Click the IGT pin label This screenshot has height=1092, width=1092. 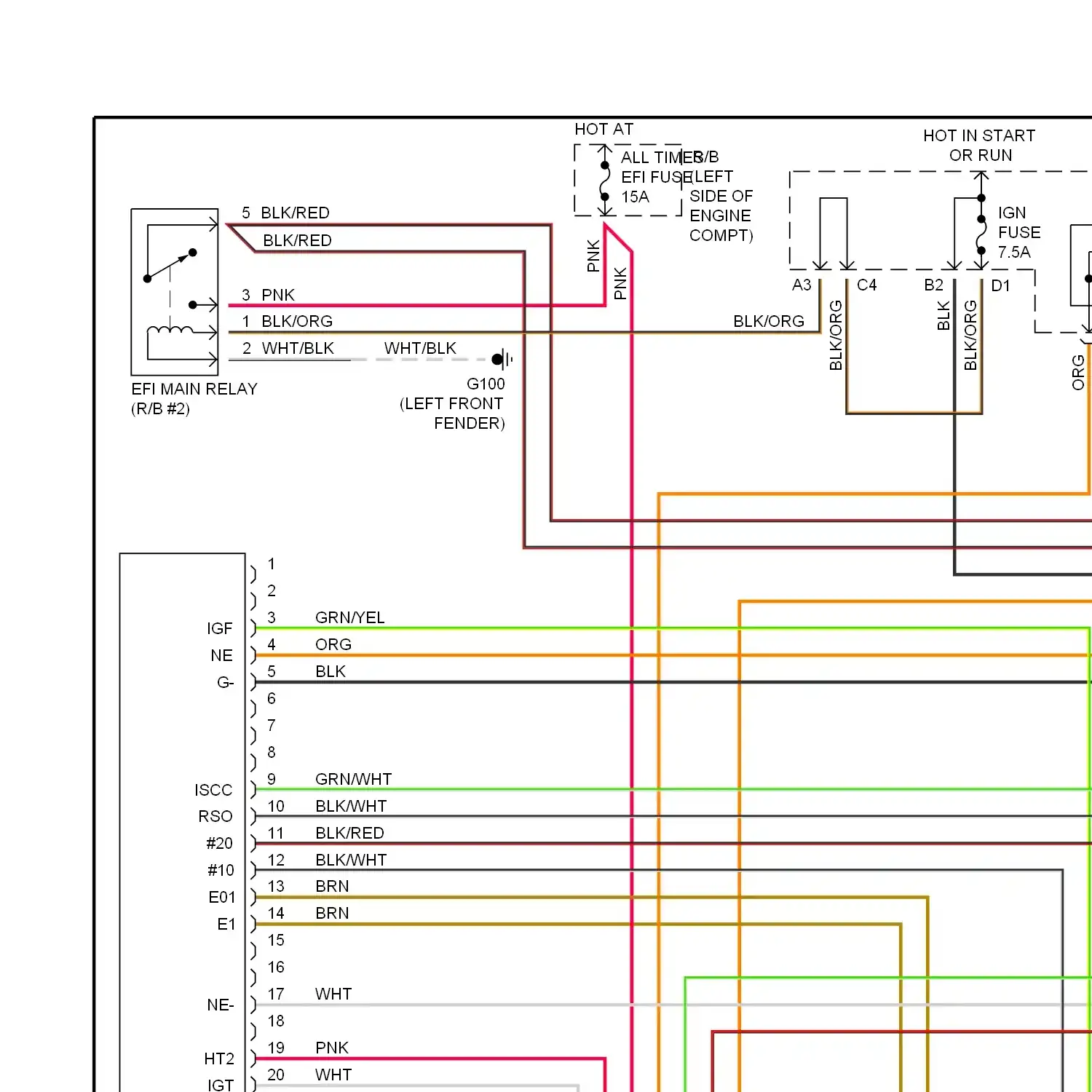tap(221, 1085)
